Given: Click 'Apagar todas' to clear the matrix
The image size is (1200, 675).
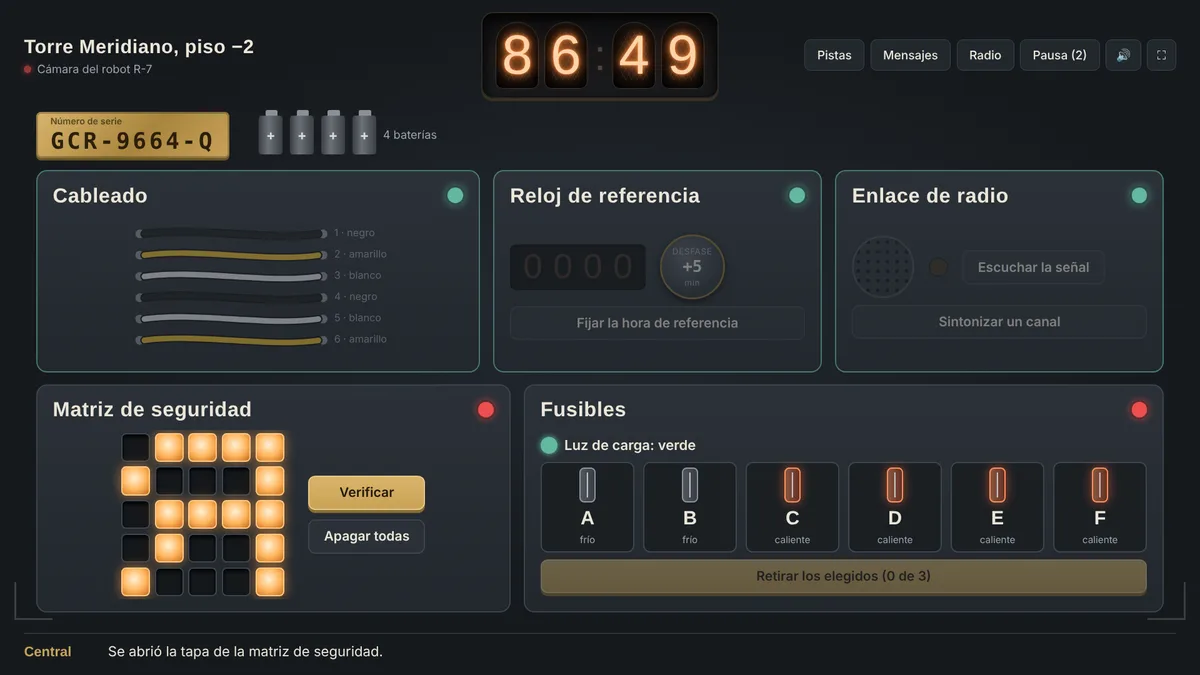Looking at the screenshot, I should click(x=366, y=536).
